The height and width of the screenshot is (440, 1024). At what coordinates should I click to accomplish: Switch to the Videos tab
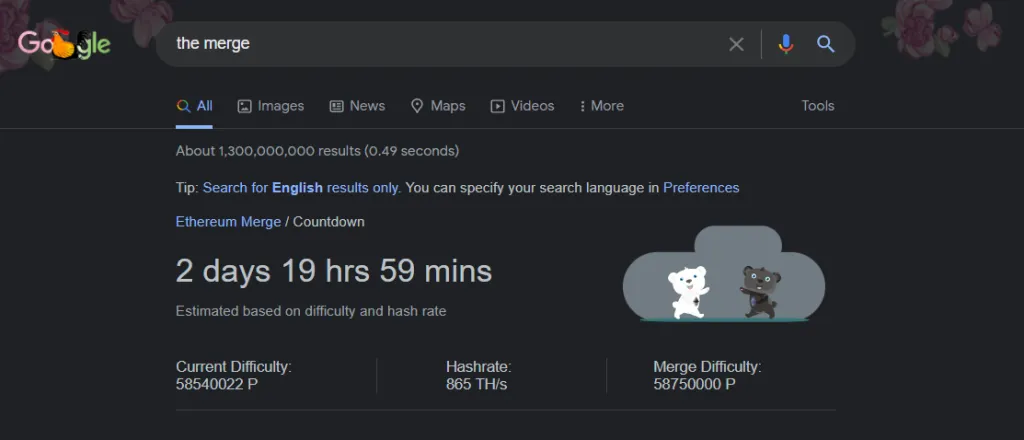(522, 106)
